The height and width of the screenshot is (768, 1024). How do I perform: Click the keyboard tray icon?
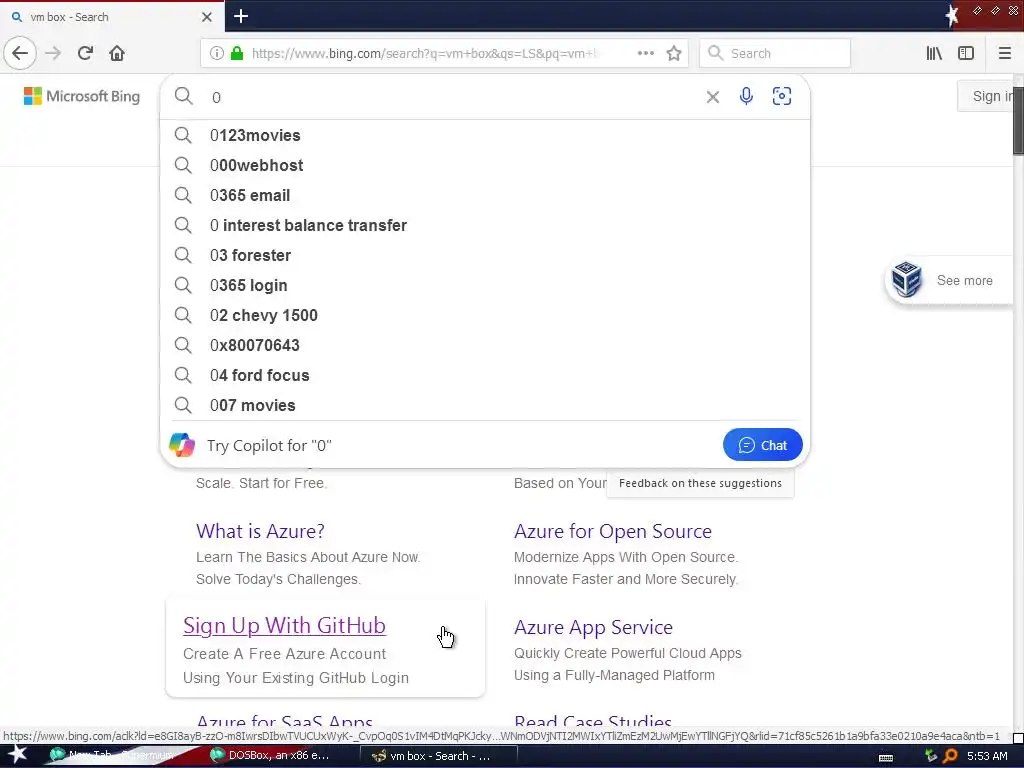point(886,758)
